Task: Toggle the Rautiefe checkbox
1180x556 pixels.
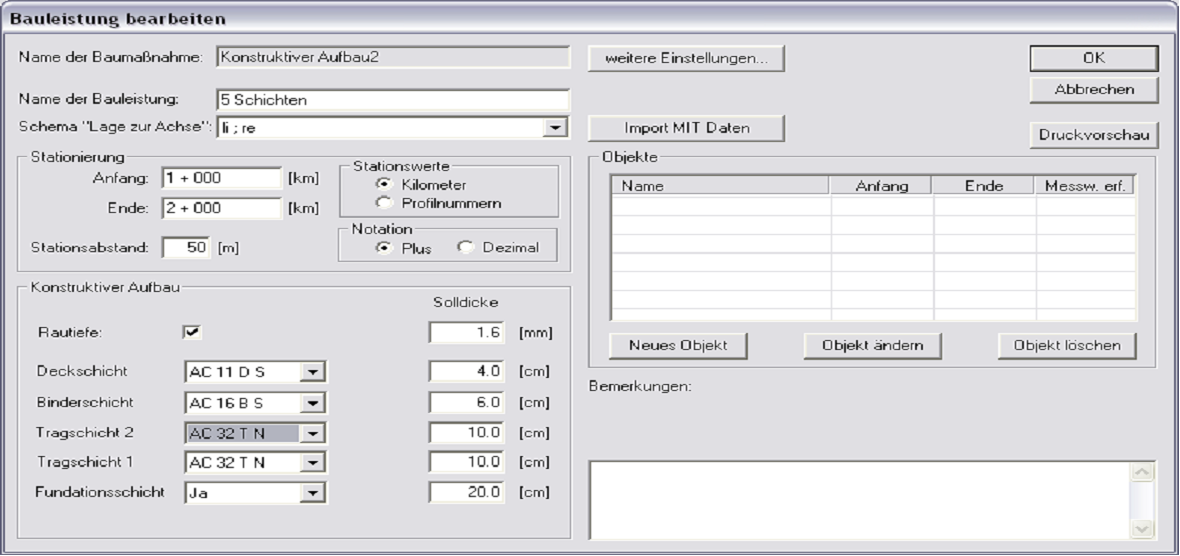Action: (x=192, y=332)
